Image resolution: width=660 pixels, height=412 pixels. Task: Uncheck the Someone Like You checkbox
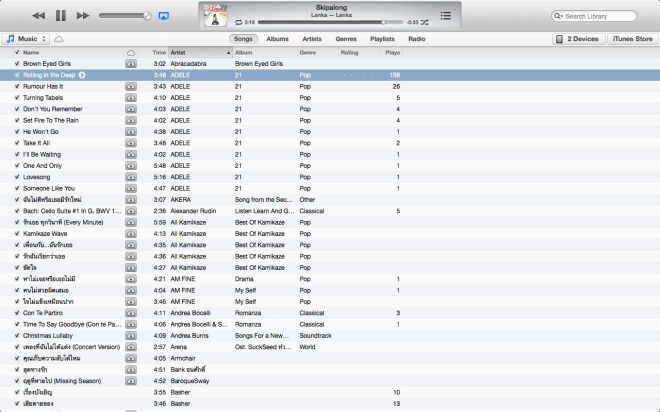(x=17, y=188)
